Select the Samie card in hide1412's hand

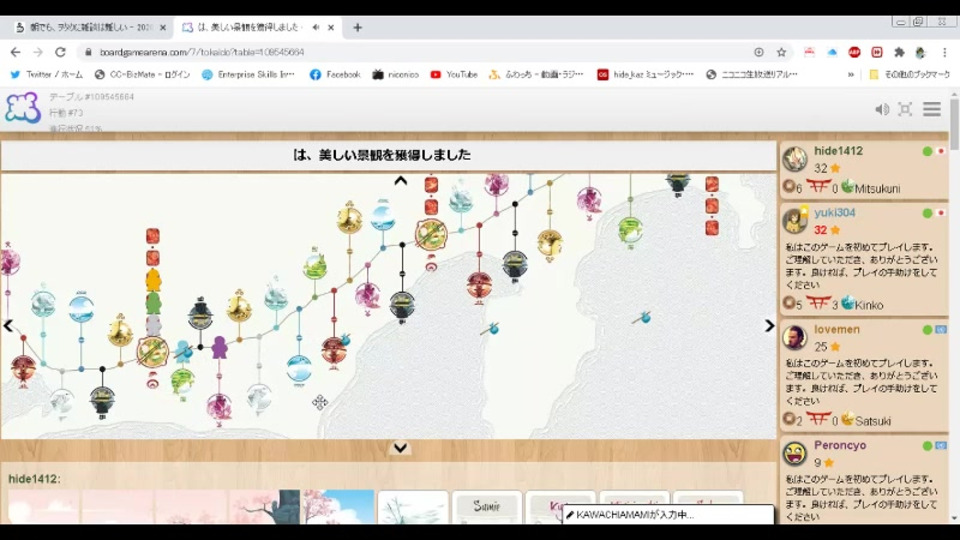click(x=487, y=507)
